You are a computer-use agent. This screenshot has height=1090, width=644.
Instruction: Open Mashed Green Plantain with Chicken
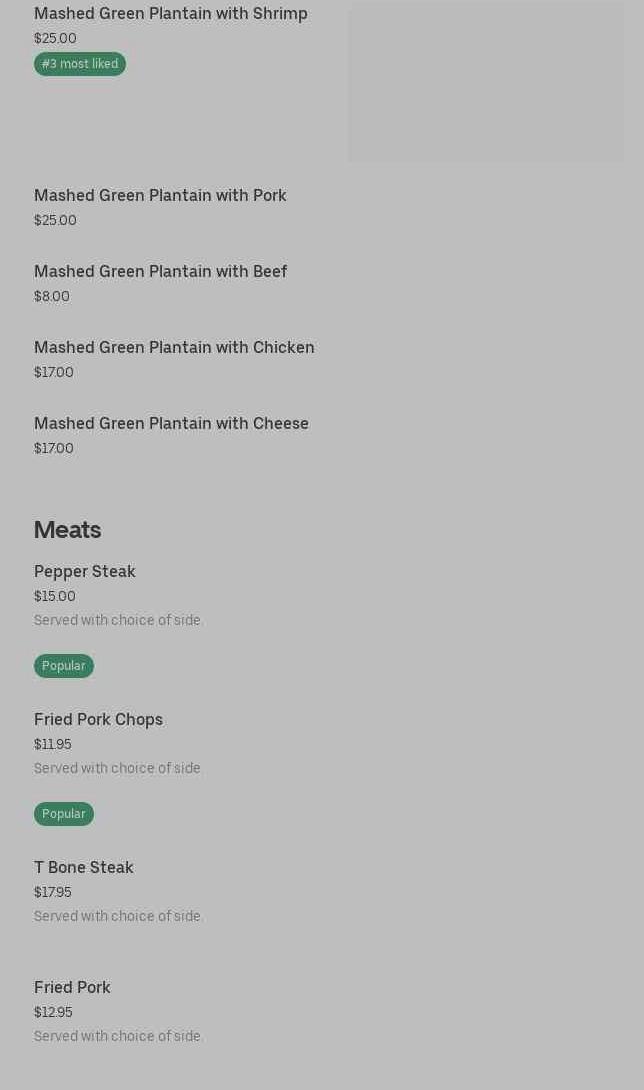pyautogui.click(x=174, y=348)
